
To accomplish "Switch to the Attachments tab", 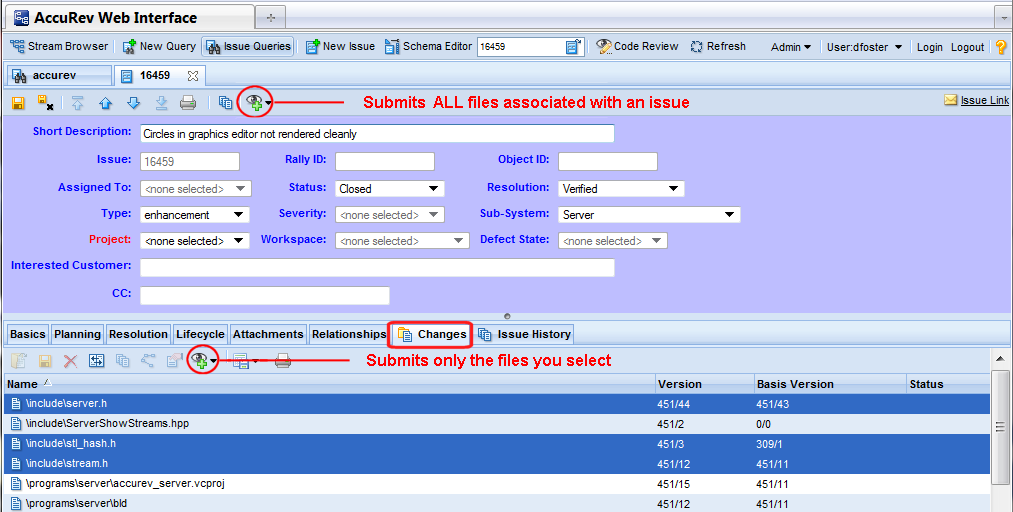I will 268,334.
